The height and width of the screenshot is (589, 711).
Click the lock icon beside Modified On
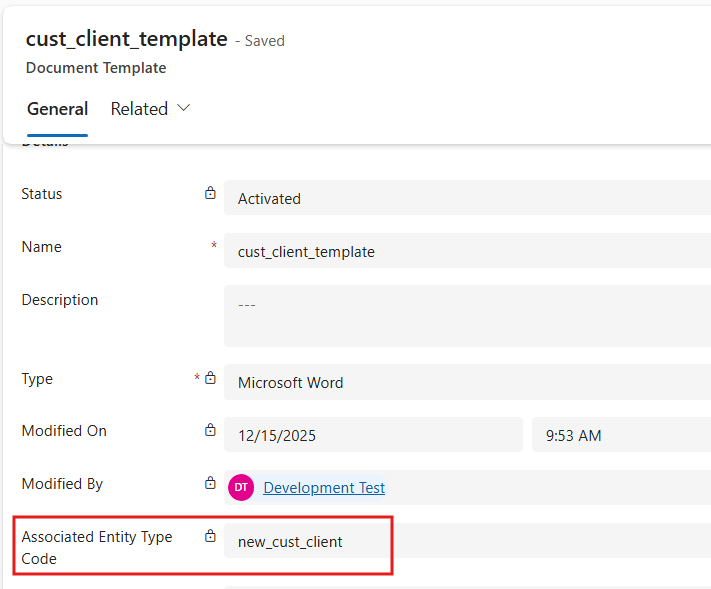pyautogui.click(x=210, y=431)
